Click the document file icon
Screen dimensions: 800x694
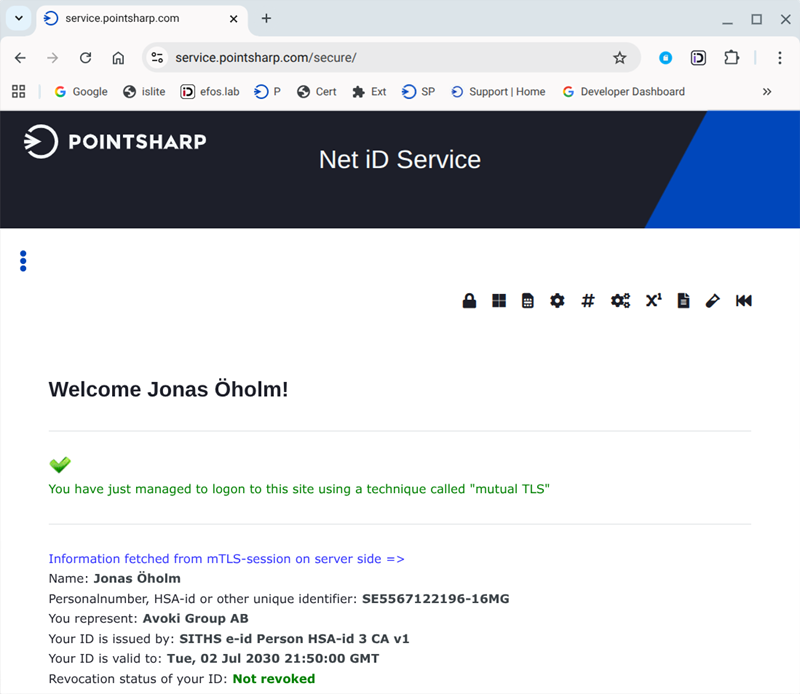pyautogui.click(x=684, y=301)
